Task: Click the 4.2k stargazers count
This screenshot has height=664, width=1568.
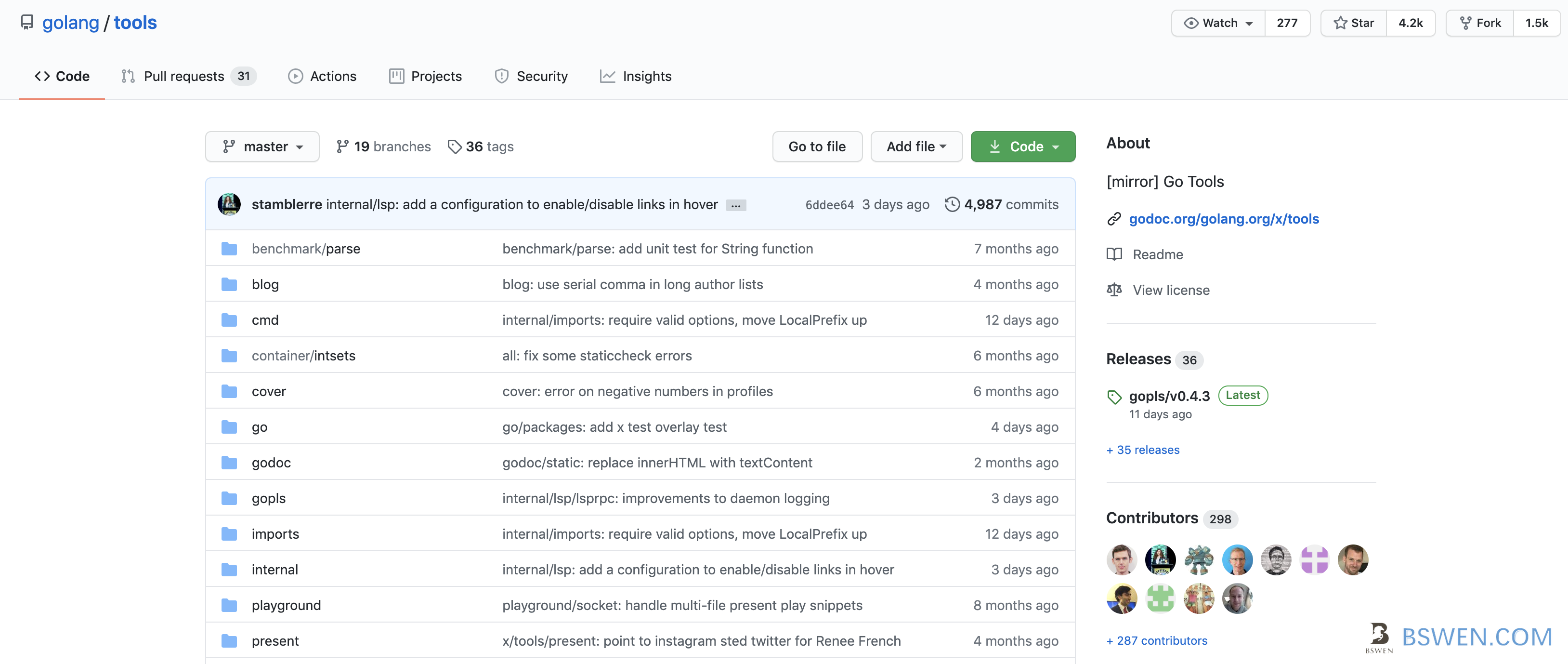Action: 1411,23
